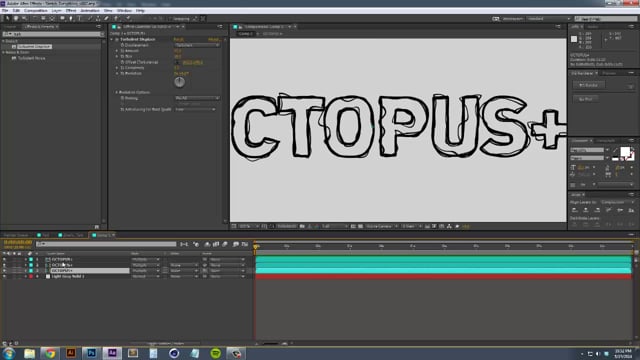The height and width of the screenshot is (360, 640).
Task: Click After Effects taskbar icon
Action: [112, 353]
